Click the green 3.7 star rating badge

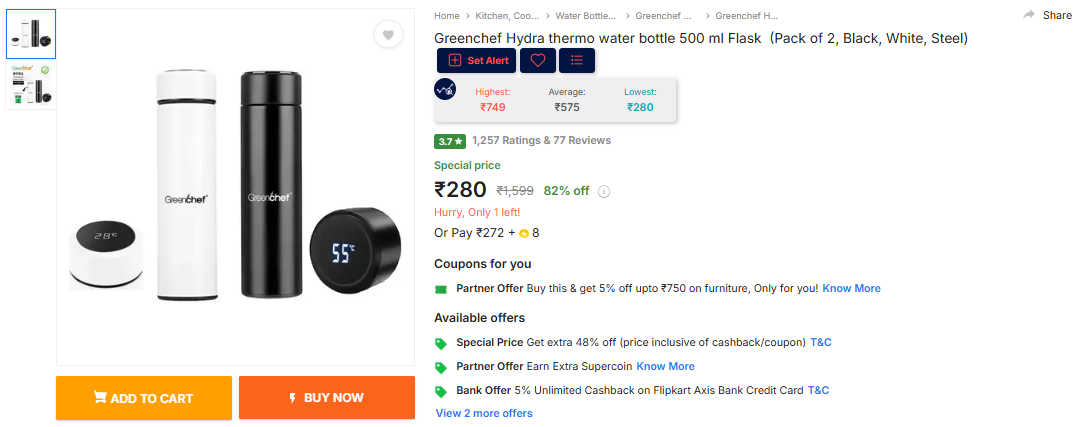(x=450, y=141)
